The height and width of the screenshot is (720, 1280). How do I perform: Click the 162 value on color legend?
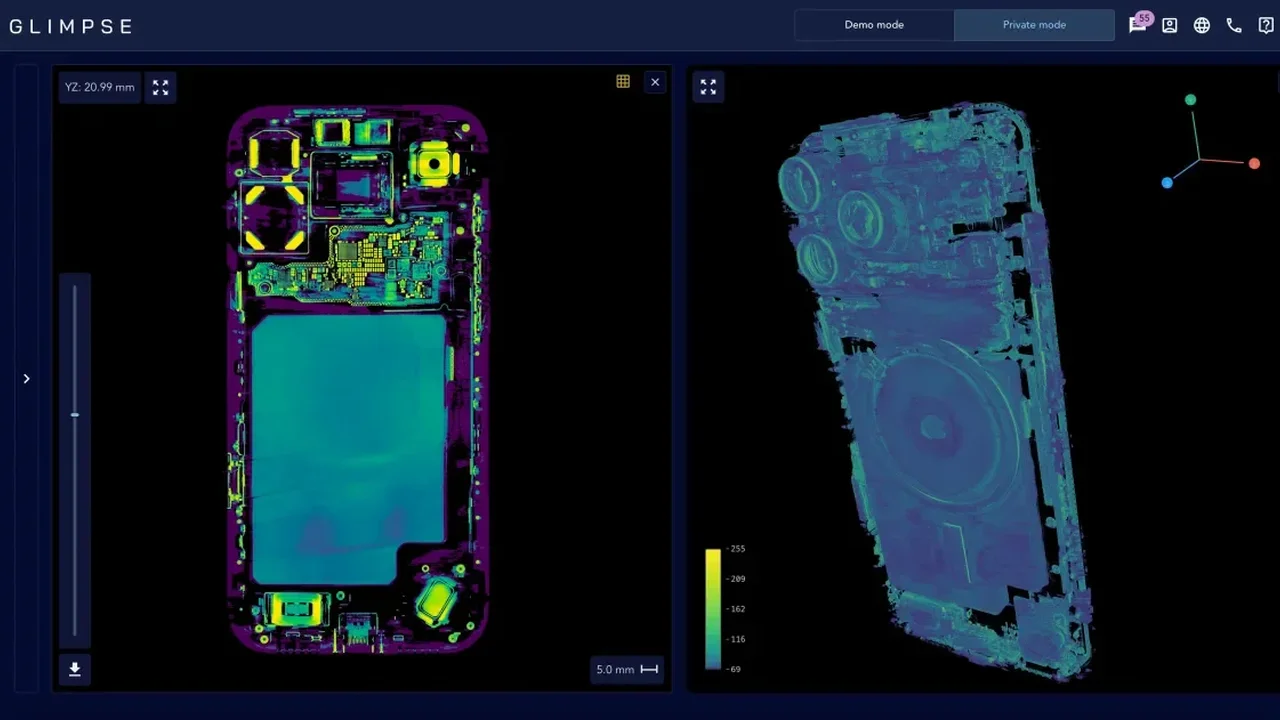[x=737, y=609]
